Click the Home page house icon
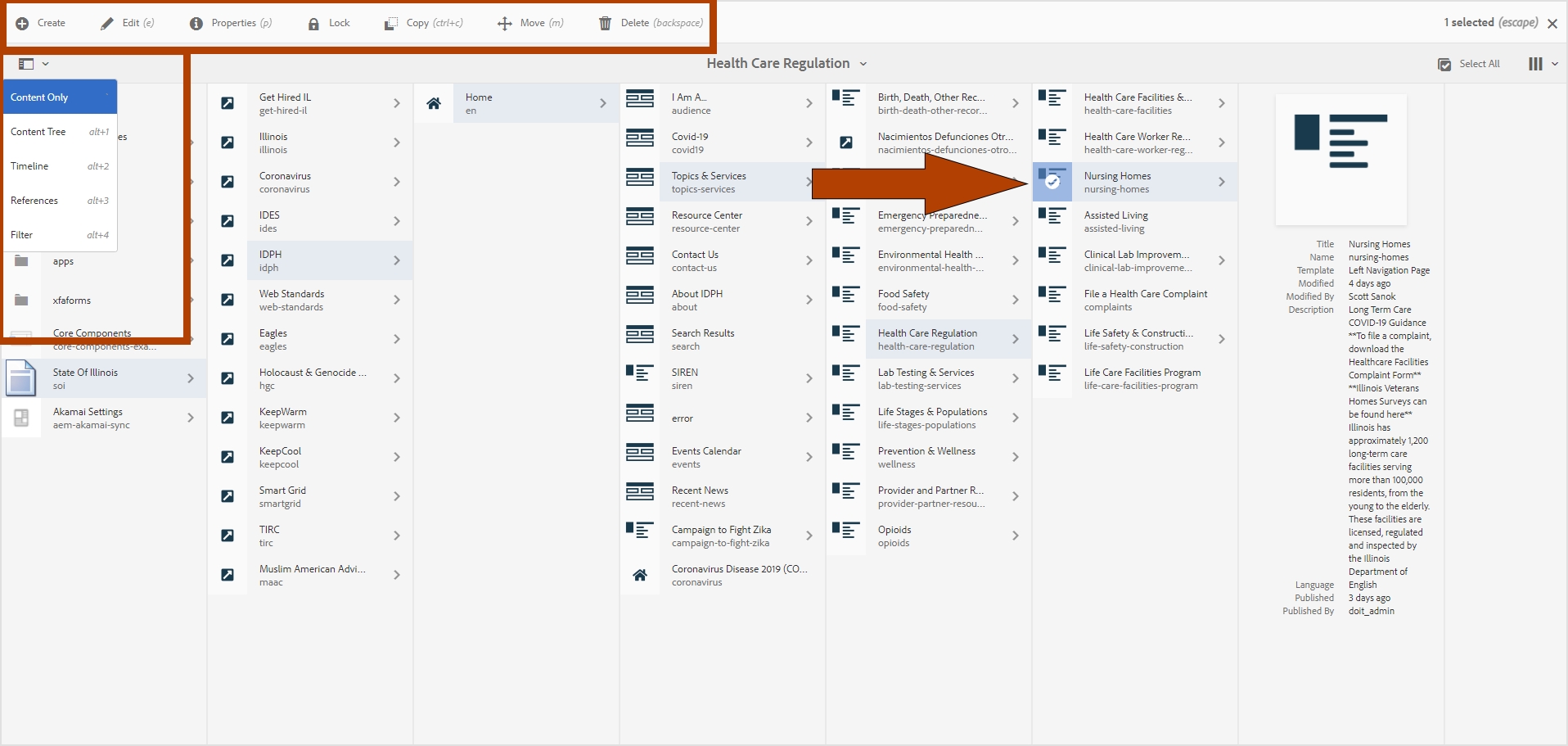This screenshot has width=1568, height=746. (x=434, y=103)
